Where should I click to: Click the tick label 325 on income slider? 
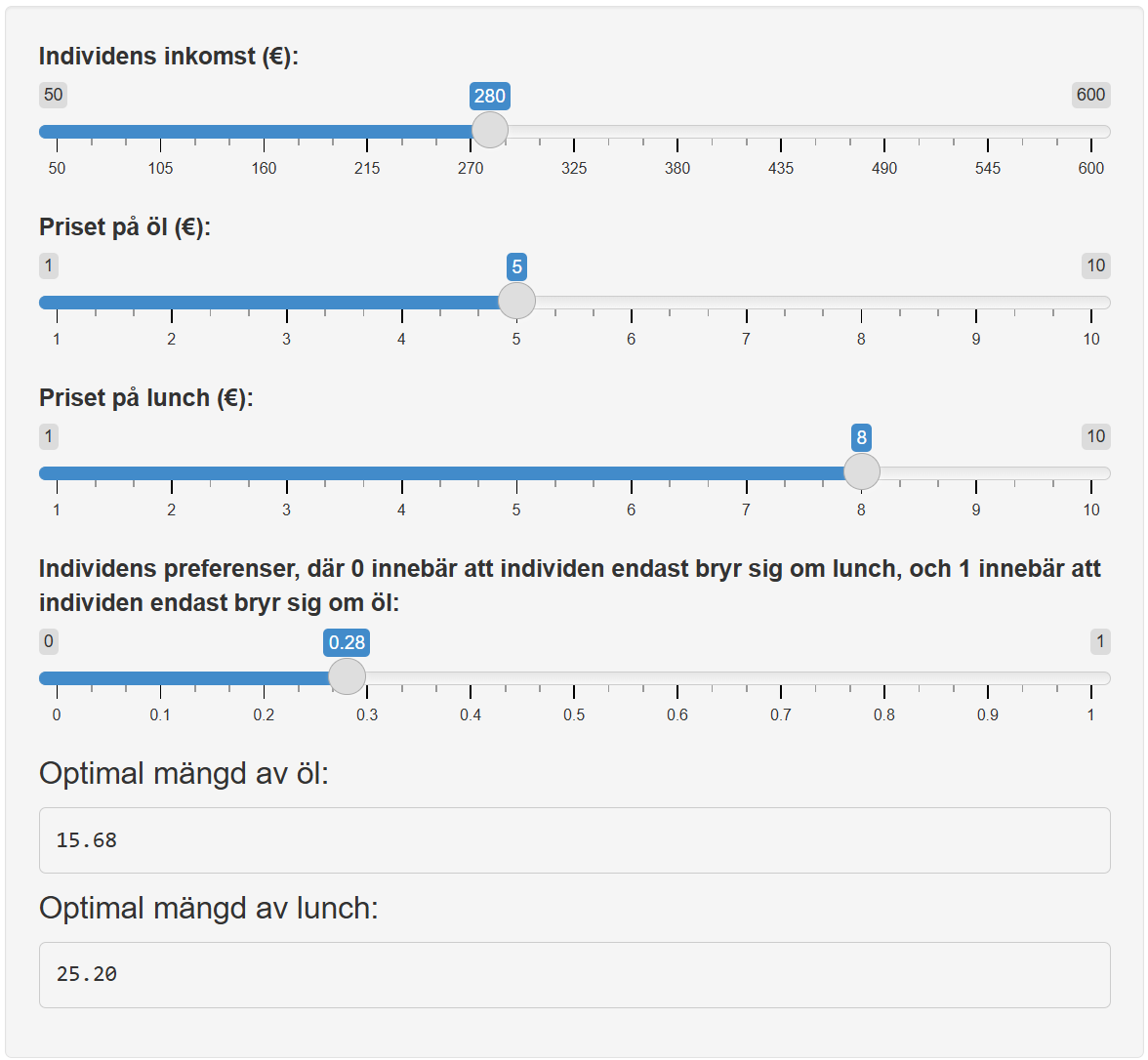pos(574,167)
